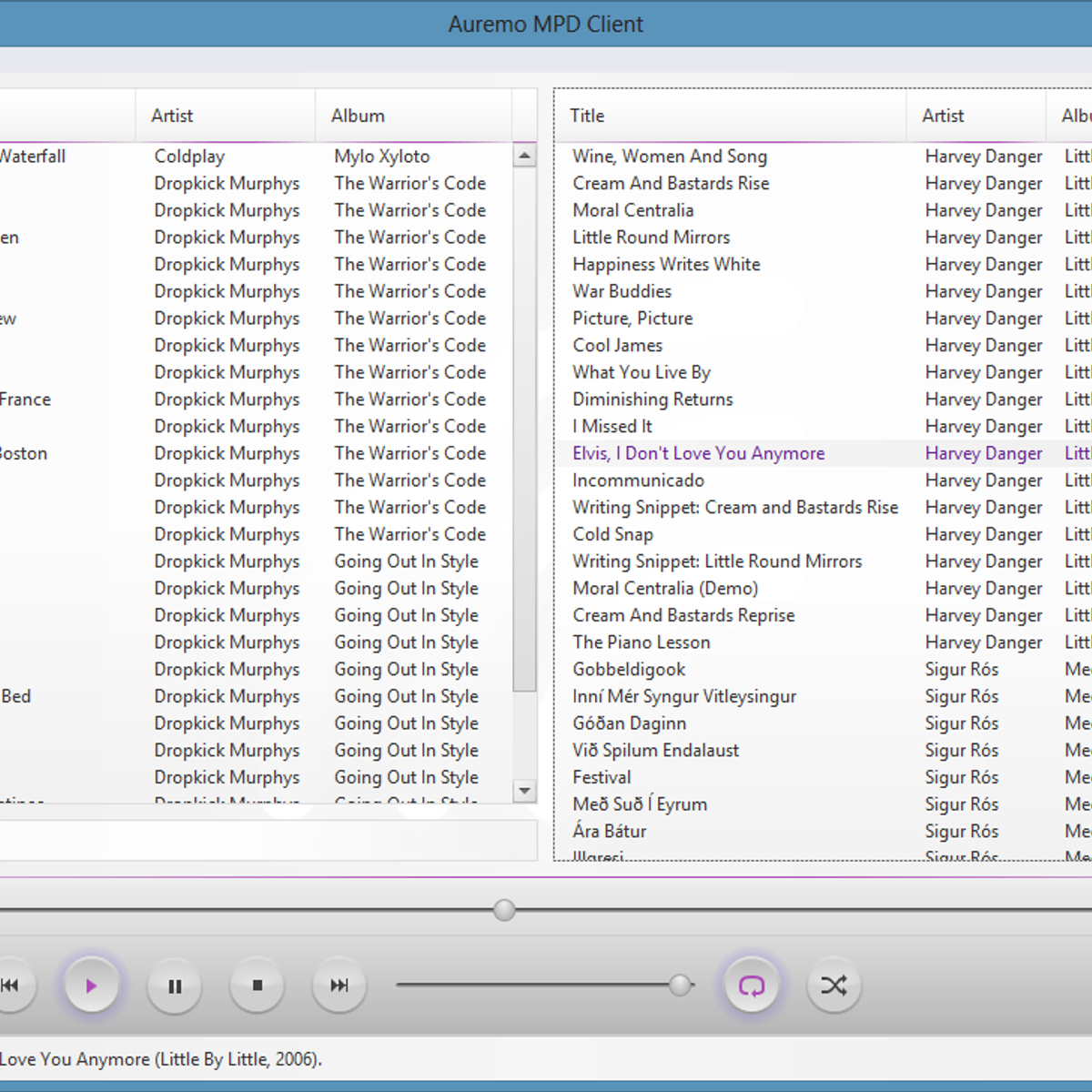Viewport: 1092px width, 1092px height.
Task: Select playlist song Diminishing Returns
Action: pyautogui.click(x=824, y=399)
